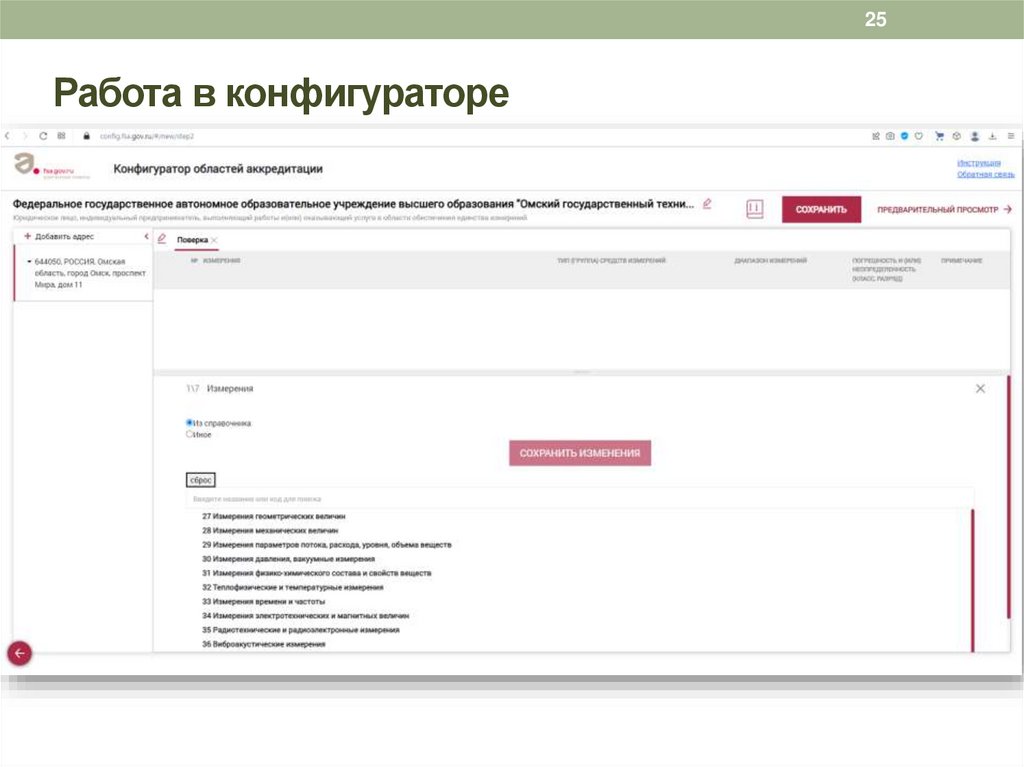This screenshot has width=1024, height=767.
Task: Expand the 644050 Омск address entry
Action: pos(30,261)
